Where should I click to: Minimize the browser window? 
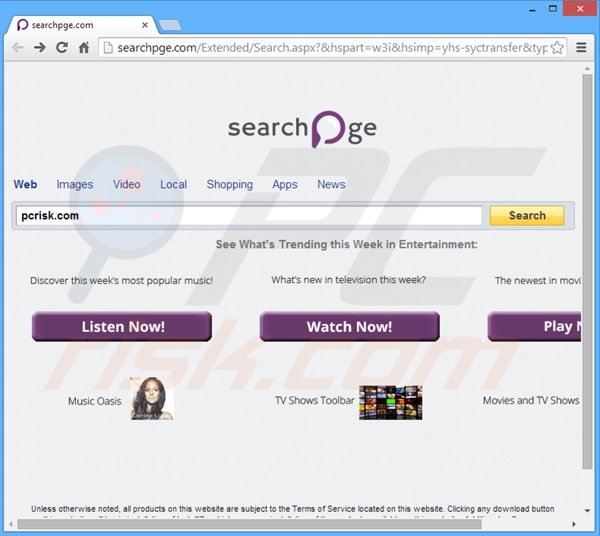(532, 9)
